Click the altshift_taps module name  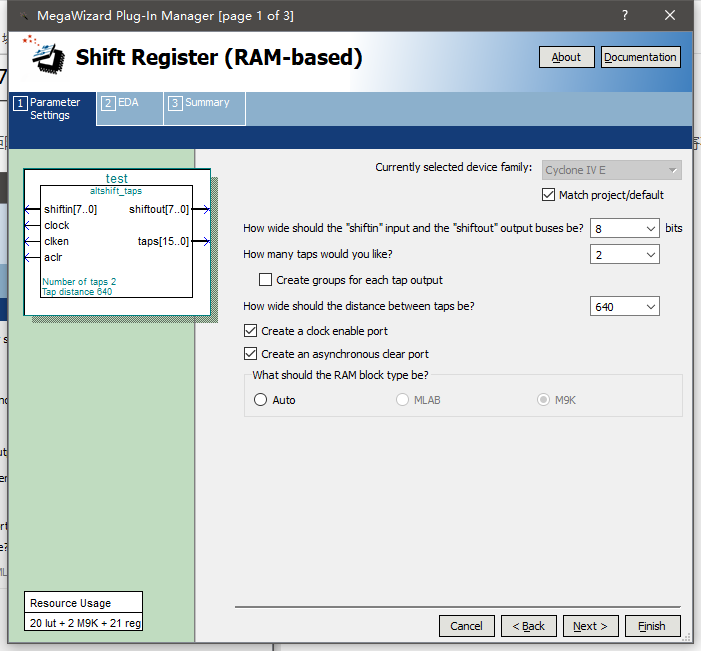coord(116,191)
